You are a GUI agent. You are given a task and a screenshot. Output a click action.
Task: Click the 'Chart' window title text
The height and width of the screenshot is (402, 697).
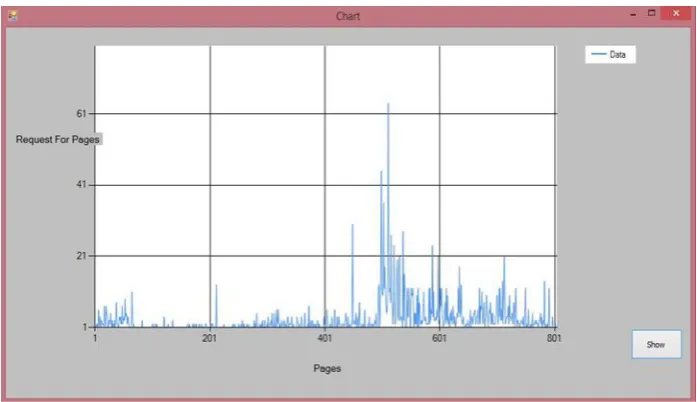[x=348, y=16]
